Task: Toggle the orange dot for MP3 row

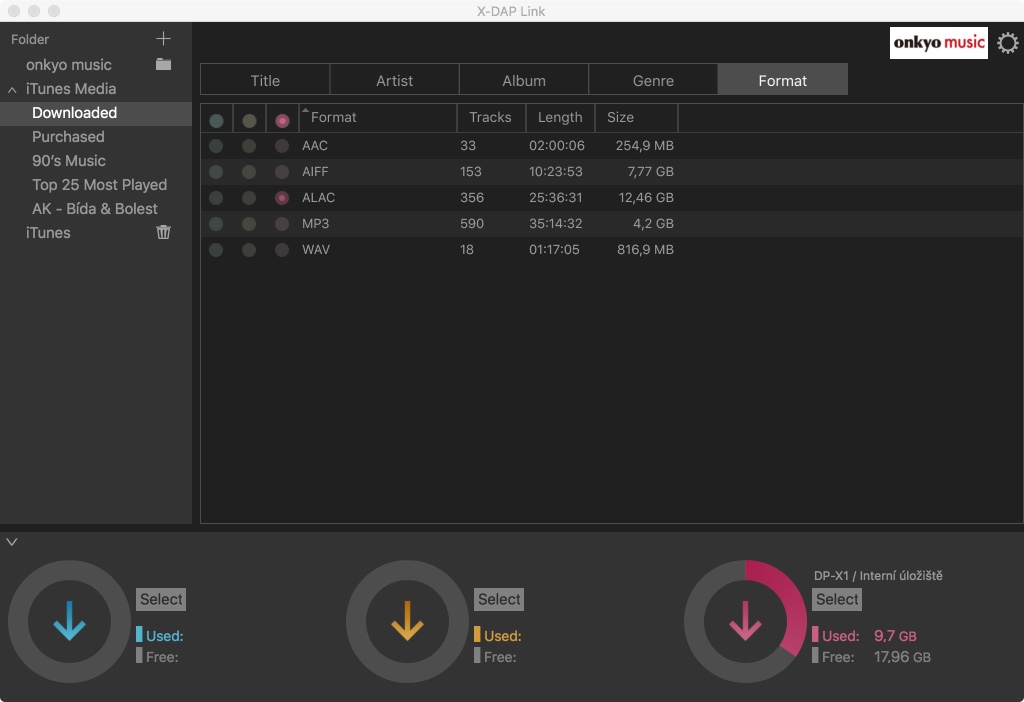Action: (x=249, y=224)
